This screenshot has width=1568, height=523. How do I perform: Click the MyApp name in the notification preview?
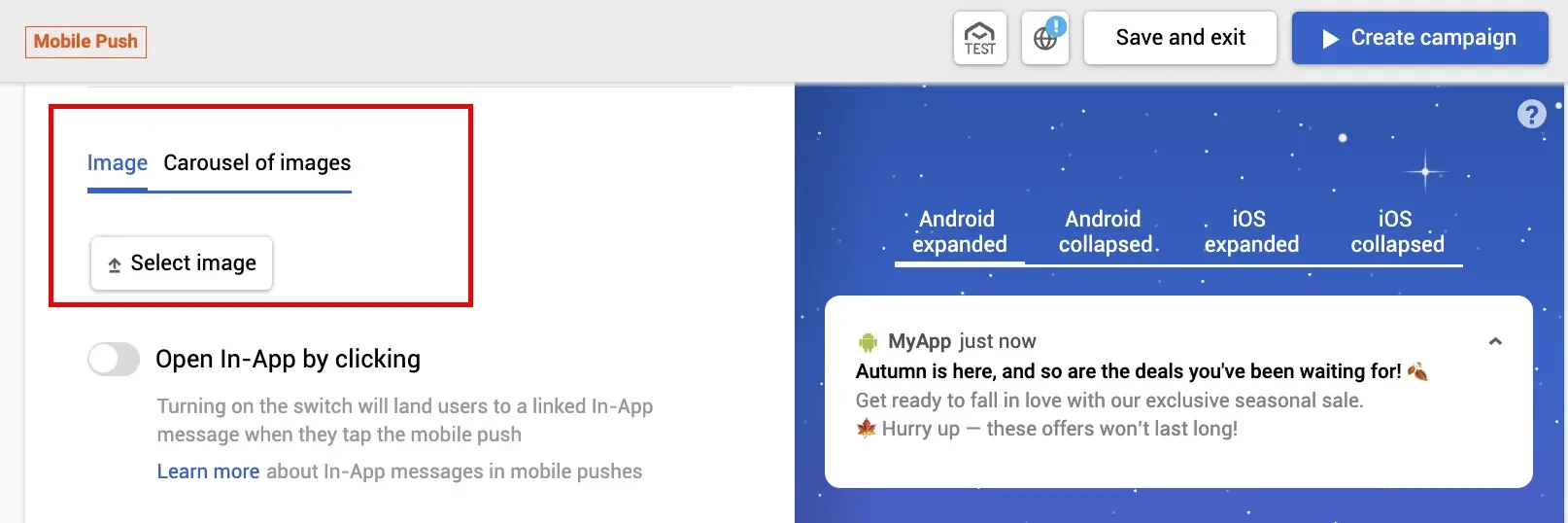[919, 341]
